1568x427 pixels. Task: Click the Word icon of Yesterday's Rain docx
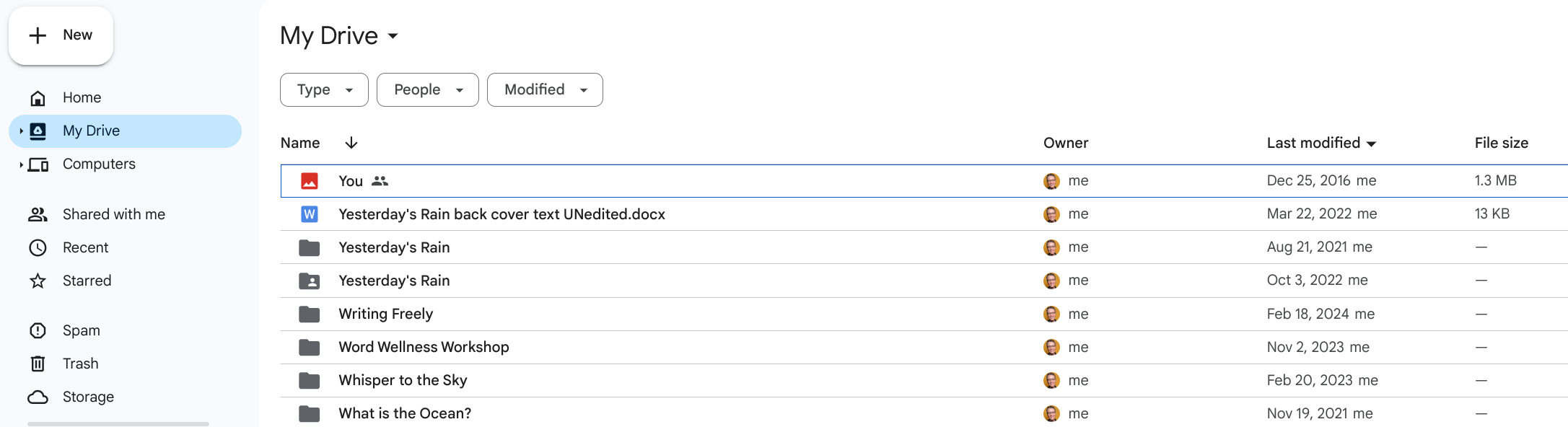coord(310,214)
